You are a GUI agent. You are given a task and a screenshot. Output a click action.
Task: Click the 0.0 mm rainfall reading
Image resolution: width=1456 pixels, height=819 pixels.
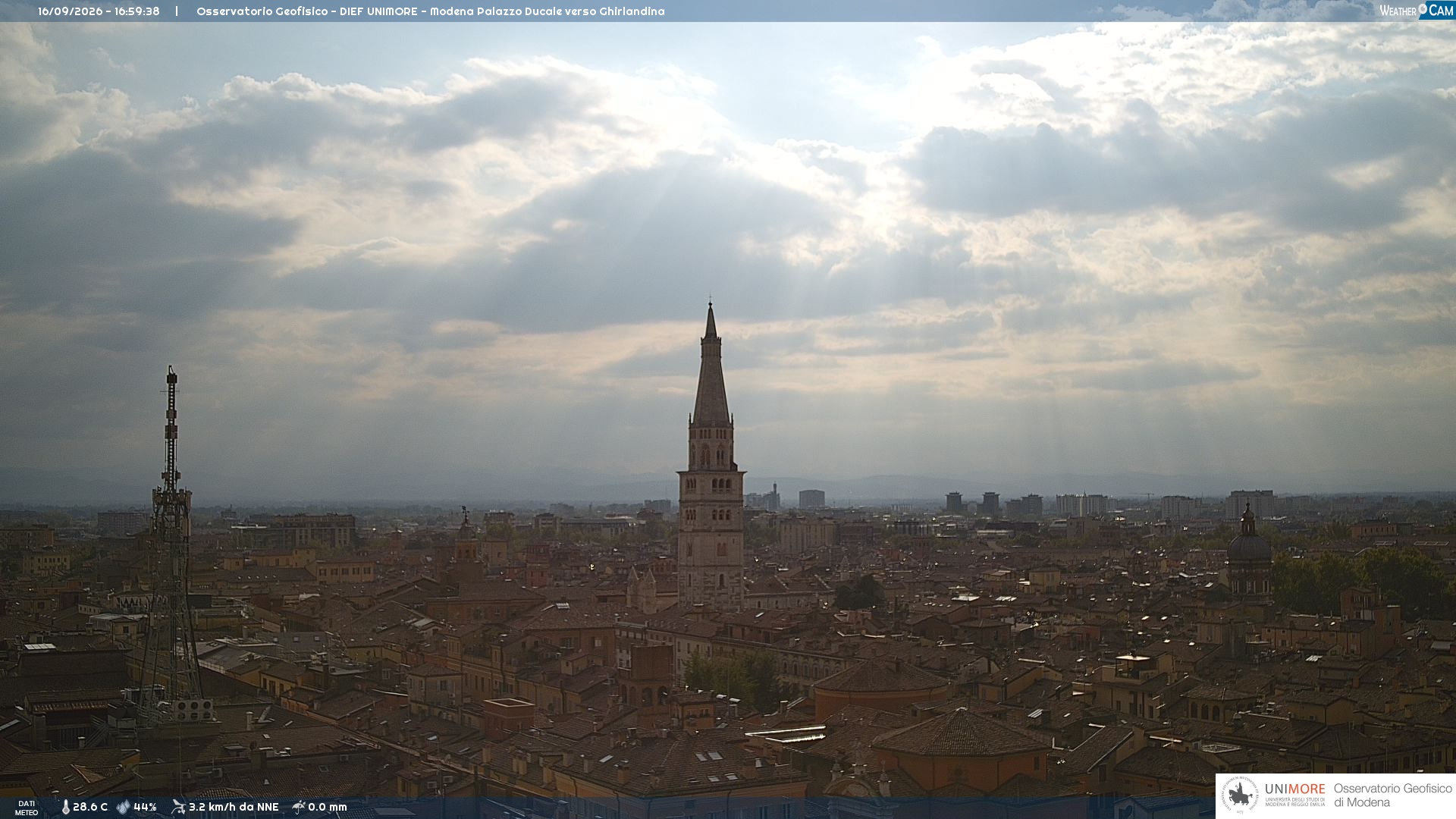328,807
